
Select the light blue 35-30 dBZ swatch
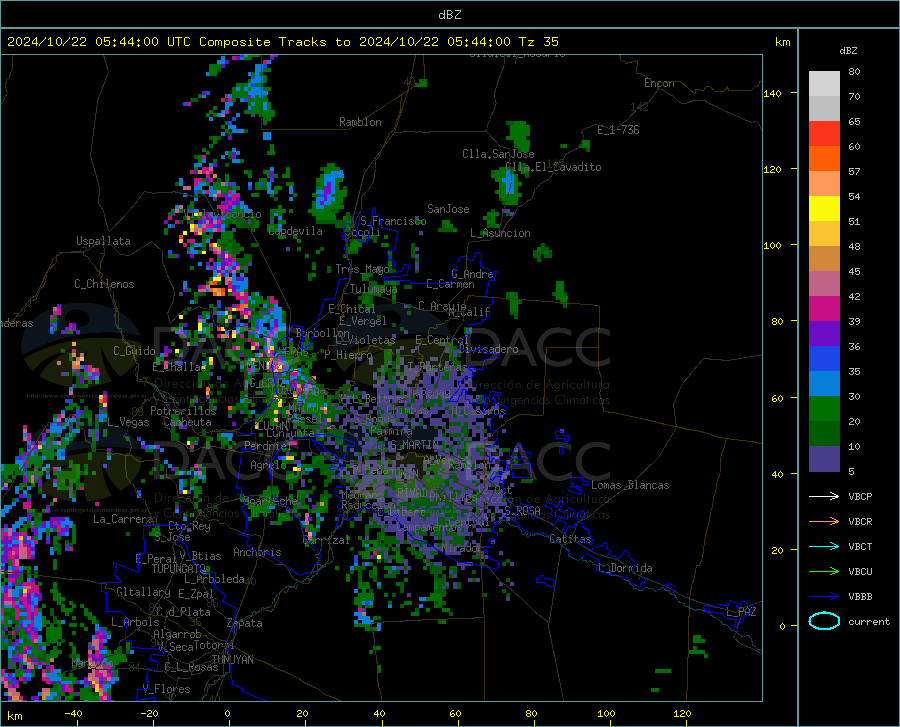pyautogui.click(x=824, y=384)
